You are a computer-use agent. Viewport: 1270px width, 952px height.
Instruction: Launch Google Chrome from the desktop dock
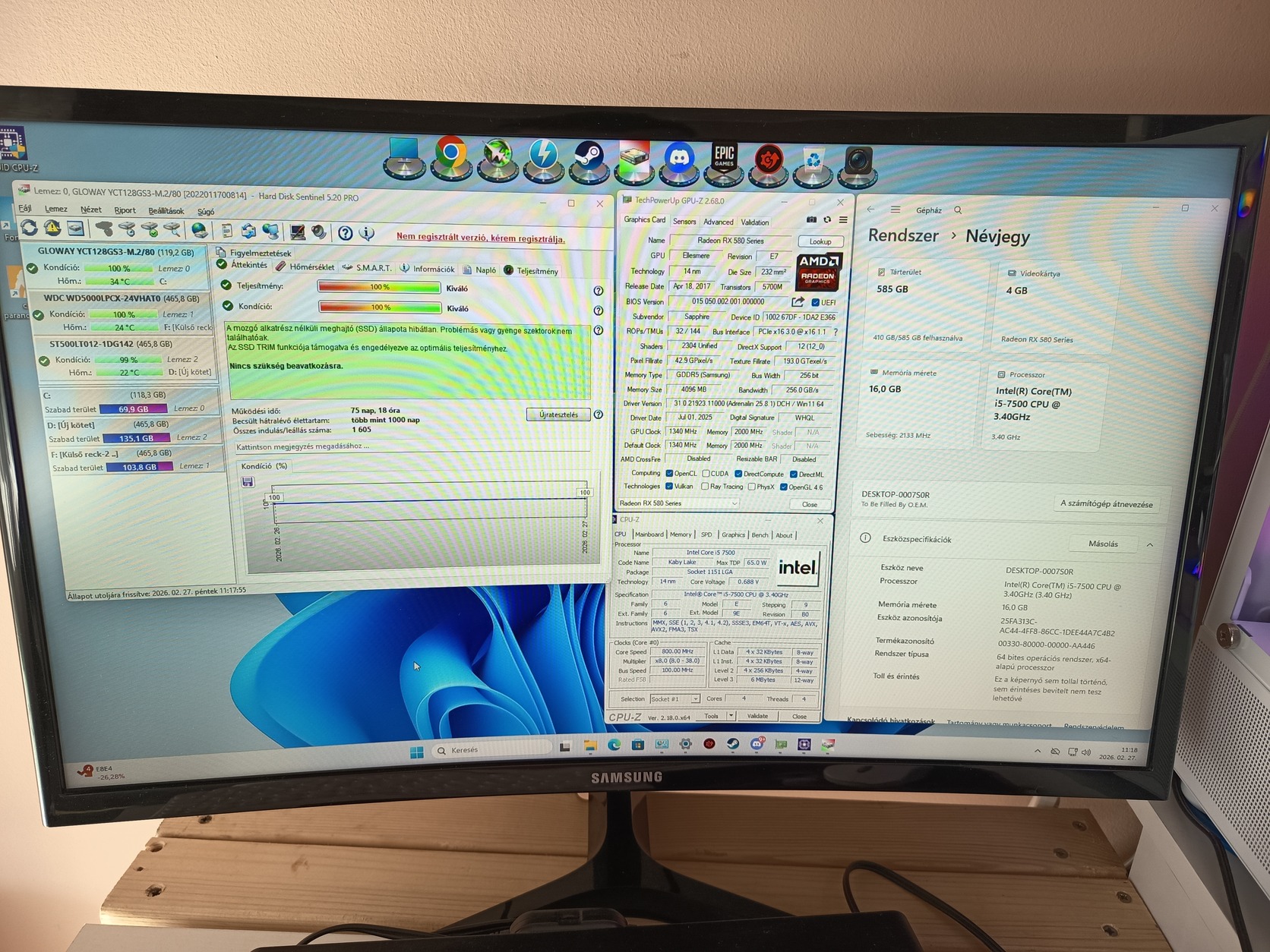(x=450, y=157)
